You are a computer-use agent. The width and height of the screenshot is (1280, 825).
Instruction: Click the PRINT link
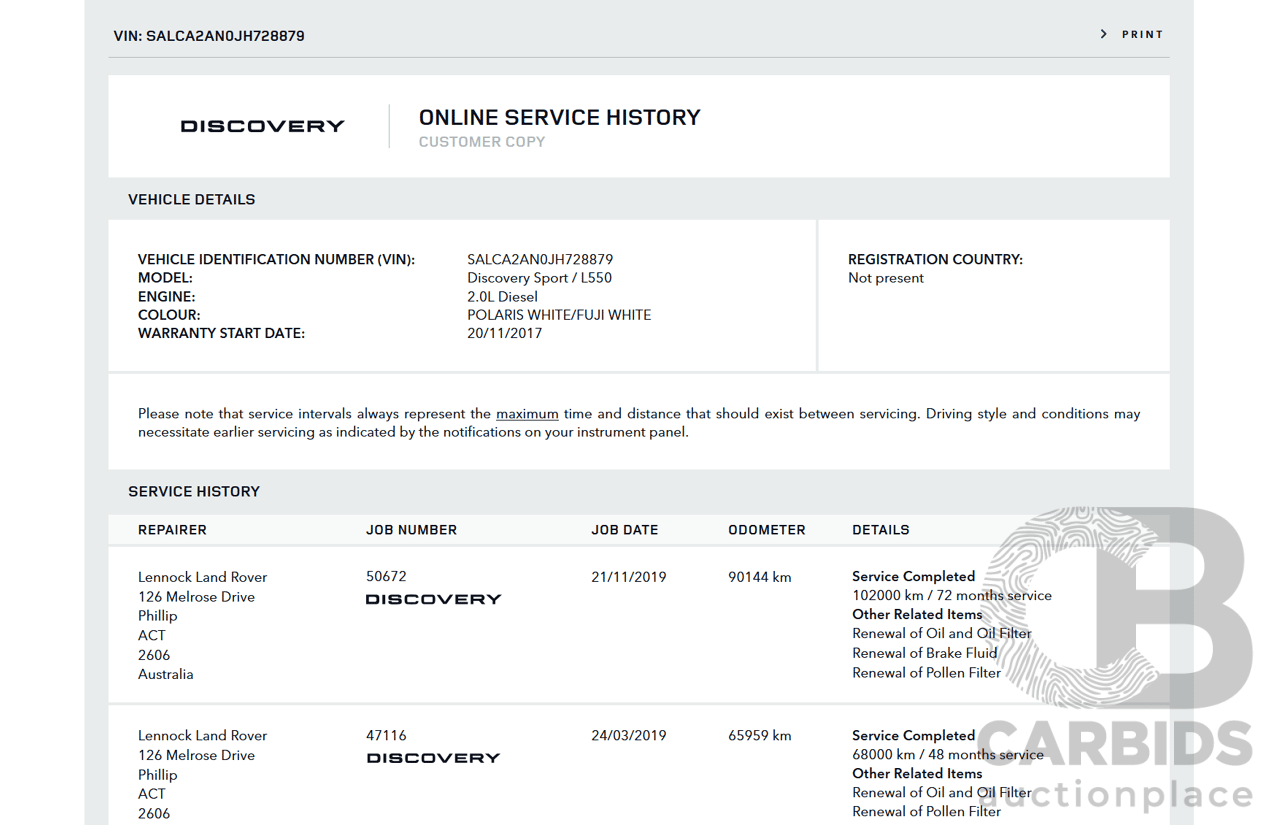point(1142,35)
